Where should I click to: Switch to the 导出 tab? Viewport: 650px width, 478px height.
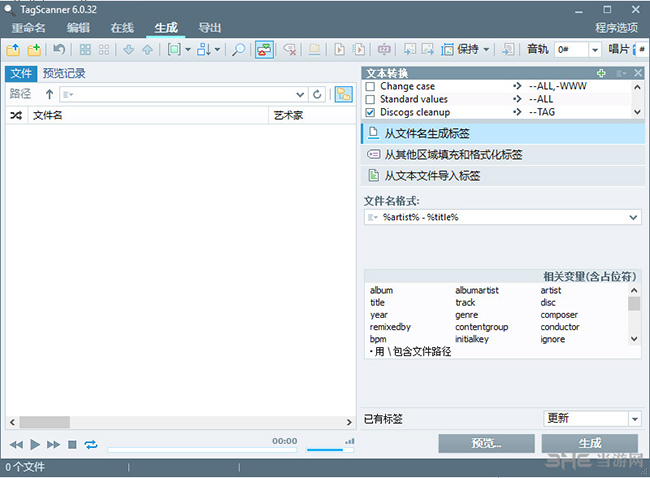210,28
